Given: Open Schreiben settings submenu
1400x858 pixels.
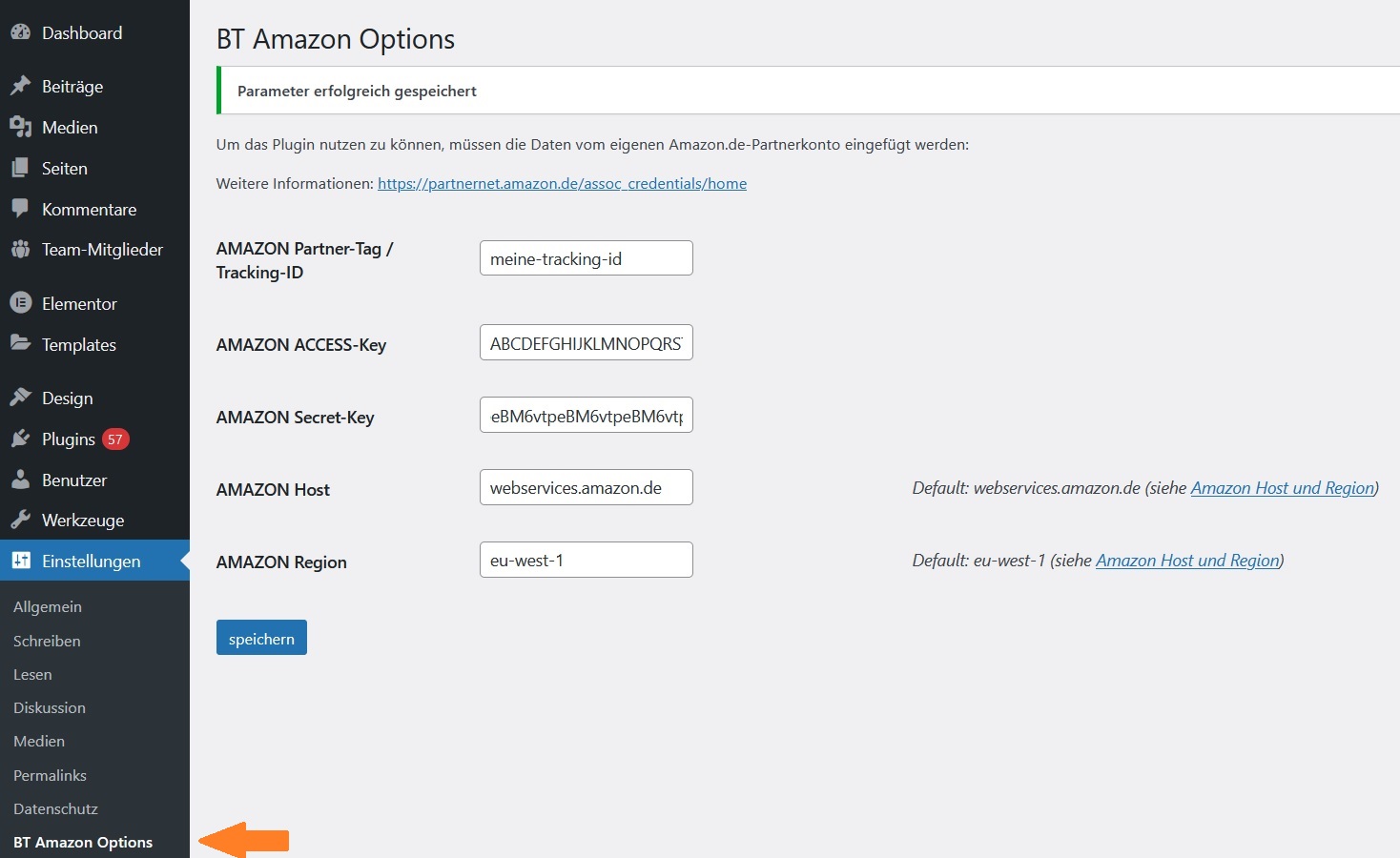Looking at the screenshot, I should pyautogui.click(x=47, y=641).
